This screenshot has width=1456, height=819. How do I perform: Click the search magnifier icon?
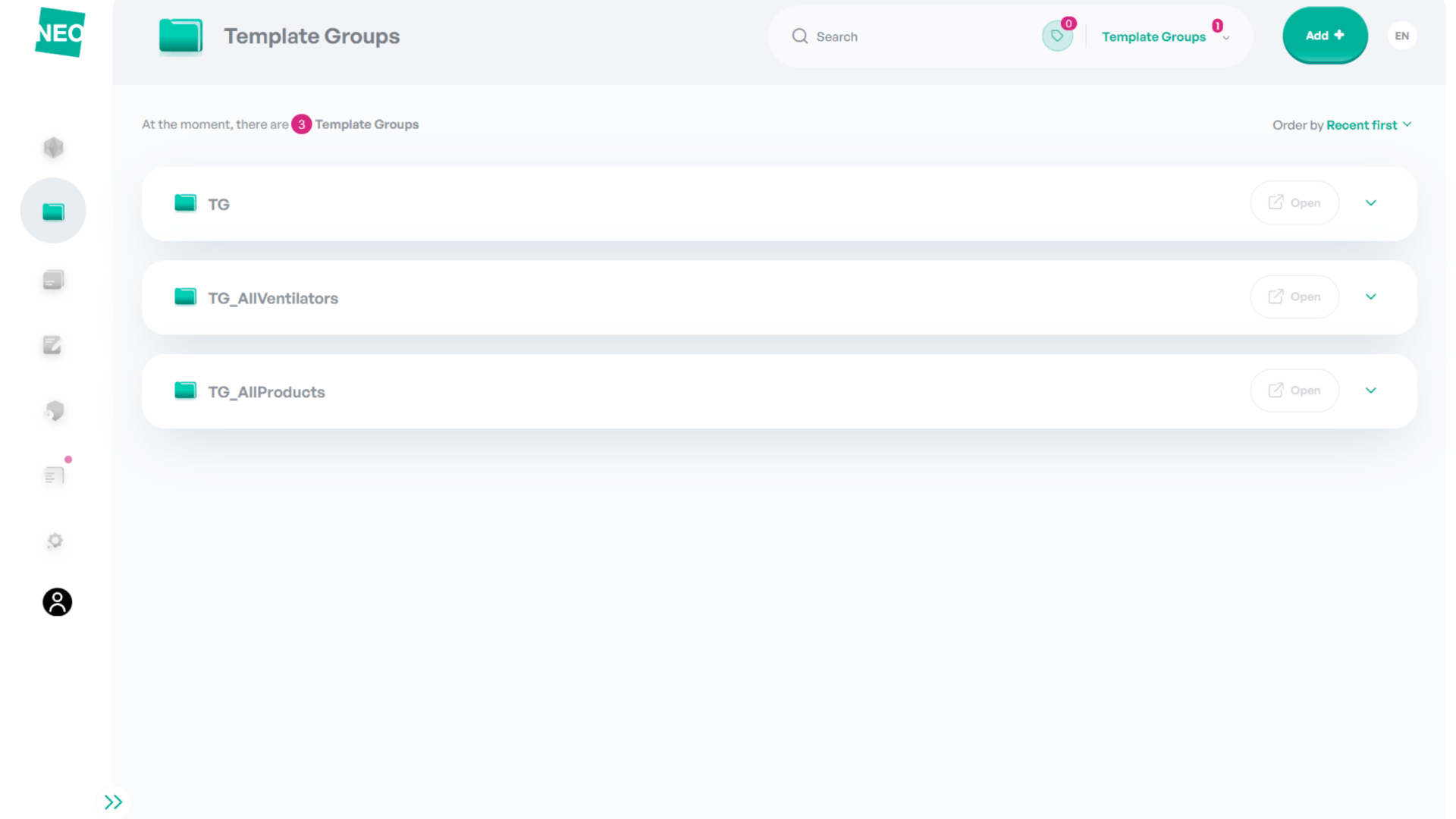click(x=799, y=36)
